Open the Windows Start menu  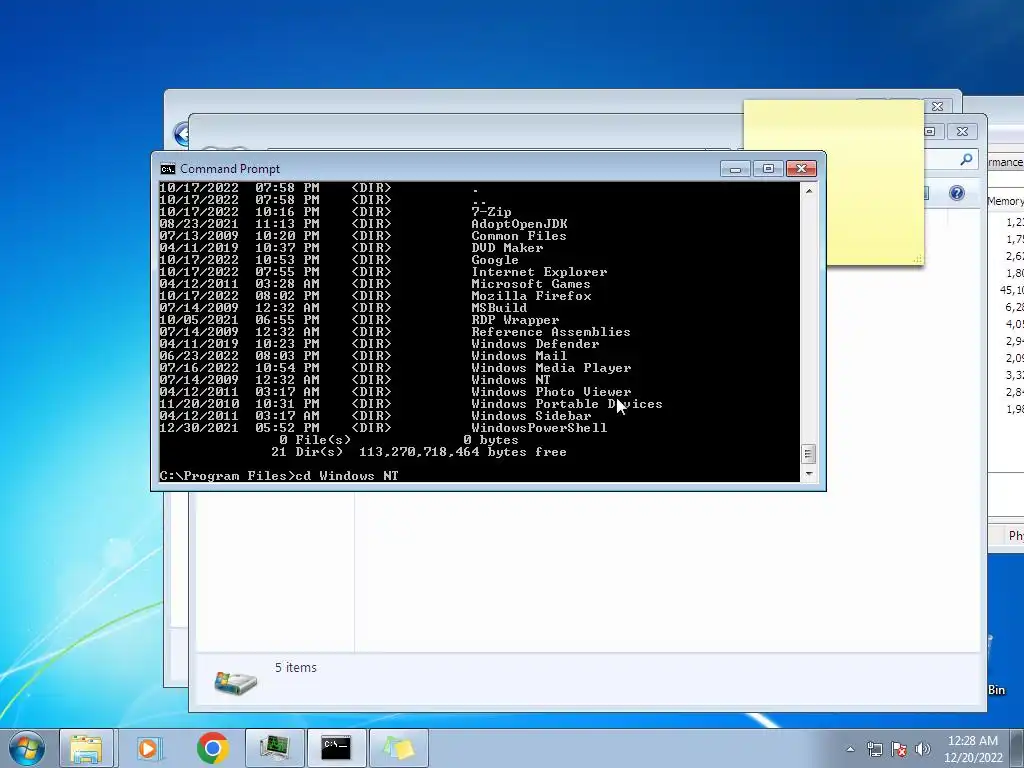26,748
